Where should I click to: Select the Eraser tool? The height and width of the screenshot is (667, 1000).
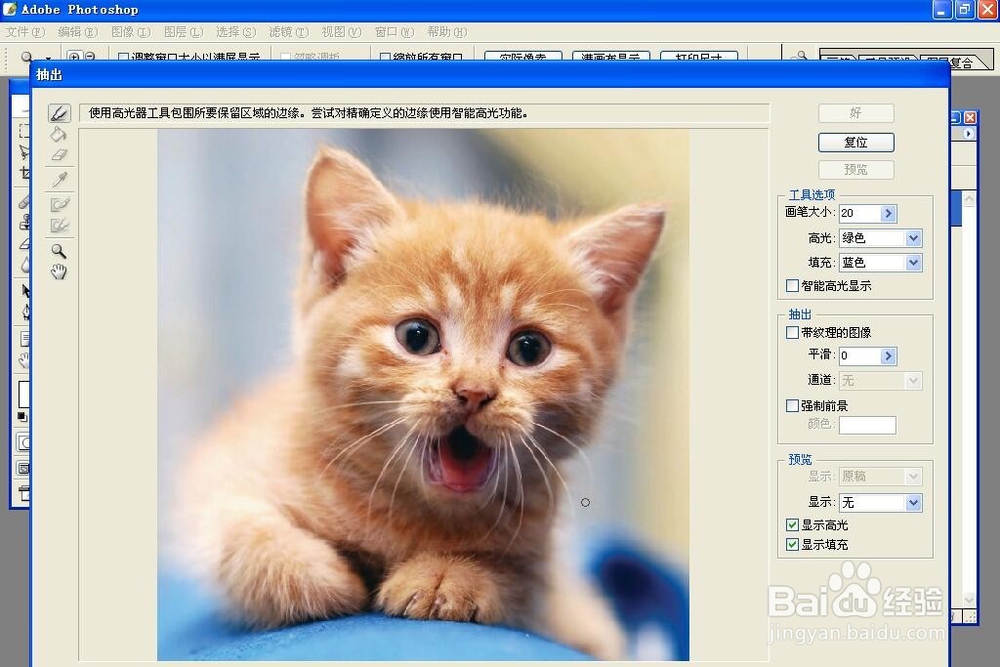click(x=58, y=156)
